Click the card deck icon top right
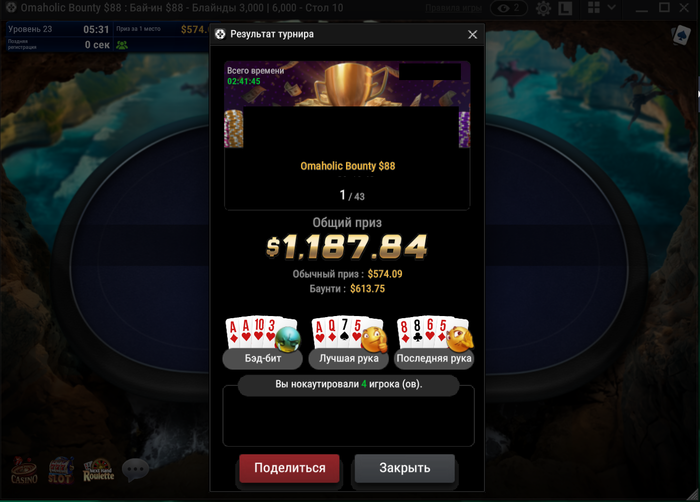700x502 pixels. (681, 35)
